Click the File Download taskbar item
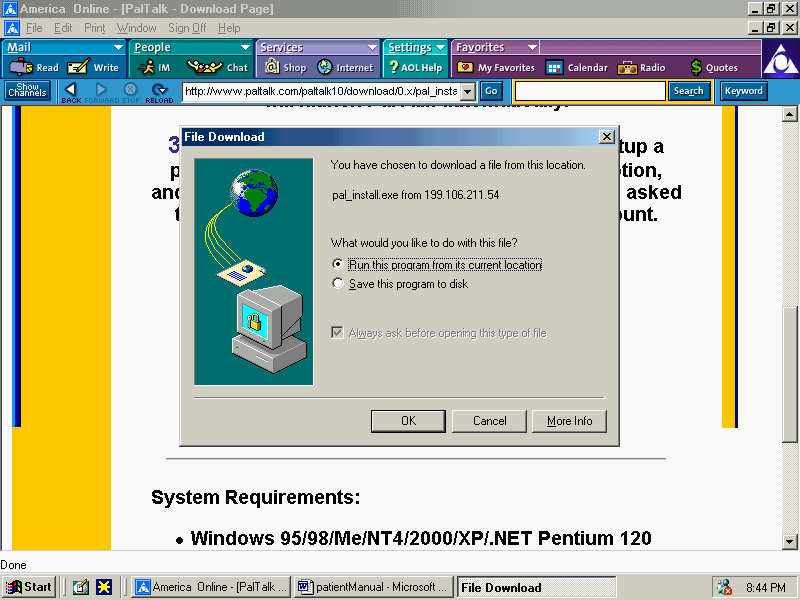Image resolution: width=800 pixels, height=600 pixels. [536, 587]
